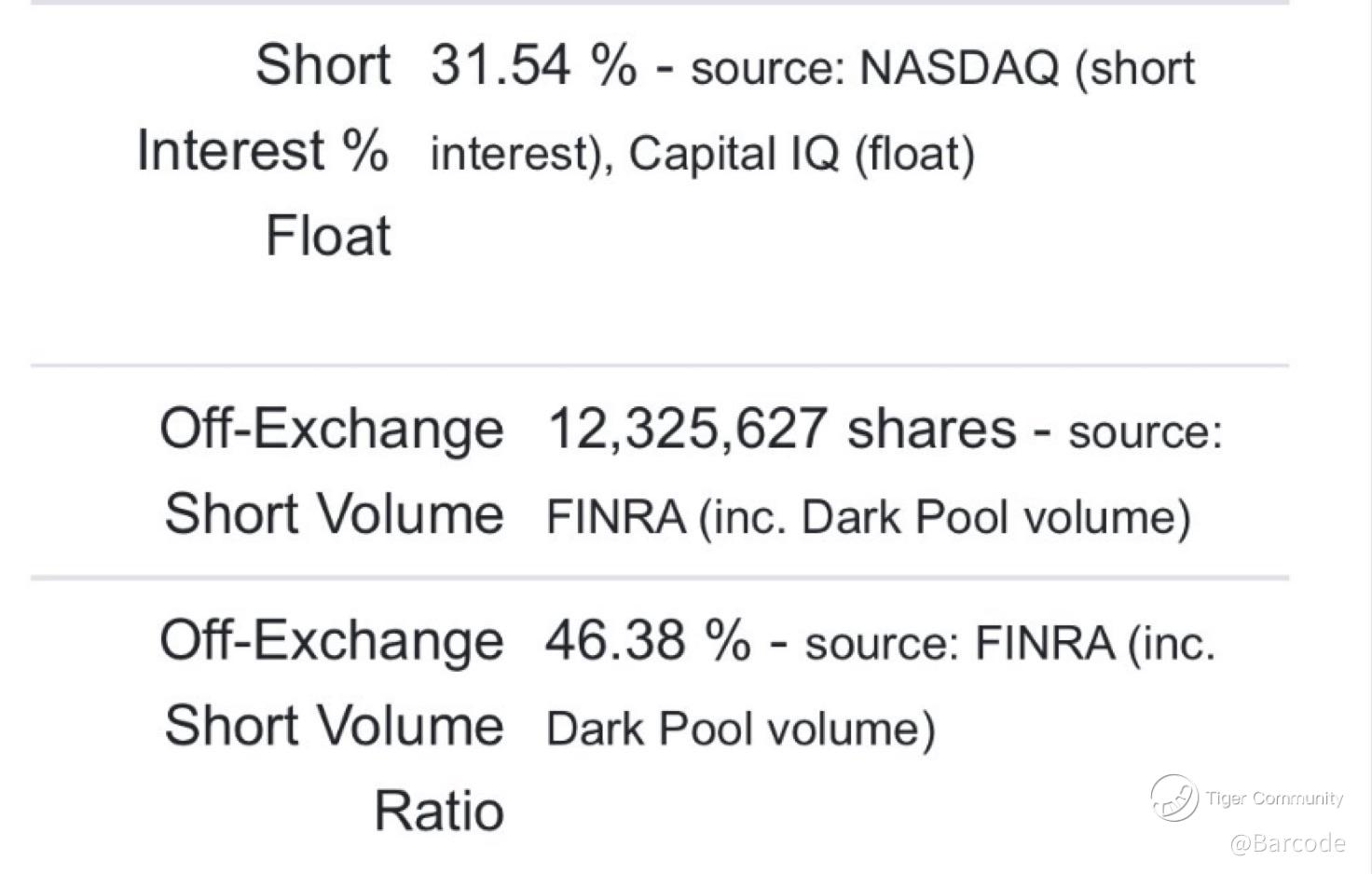The width and height of the screenshot is (1372, 874).
Task: Click the word 'Float' in the first label
Action: point(328,236)
